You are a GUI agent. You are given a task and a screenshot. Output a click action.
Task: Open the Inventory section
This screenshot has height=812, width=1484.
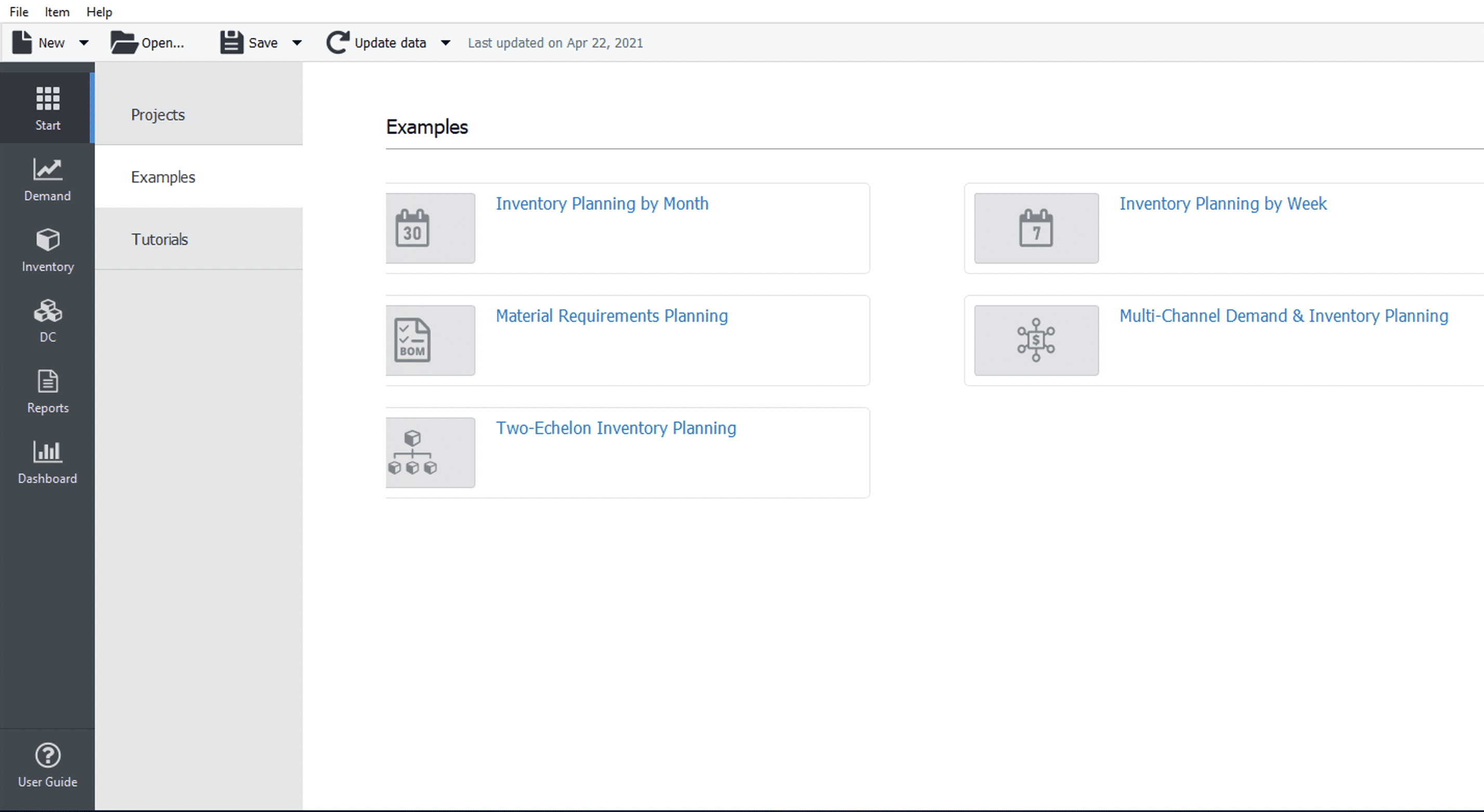point(47,249)
